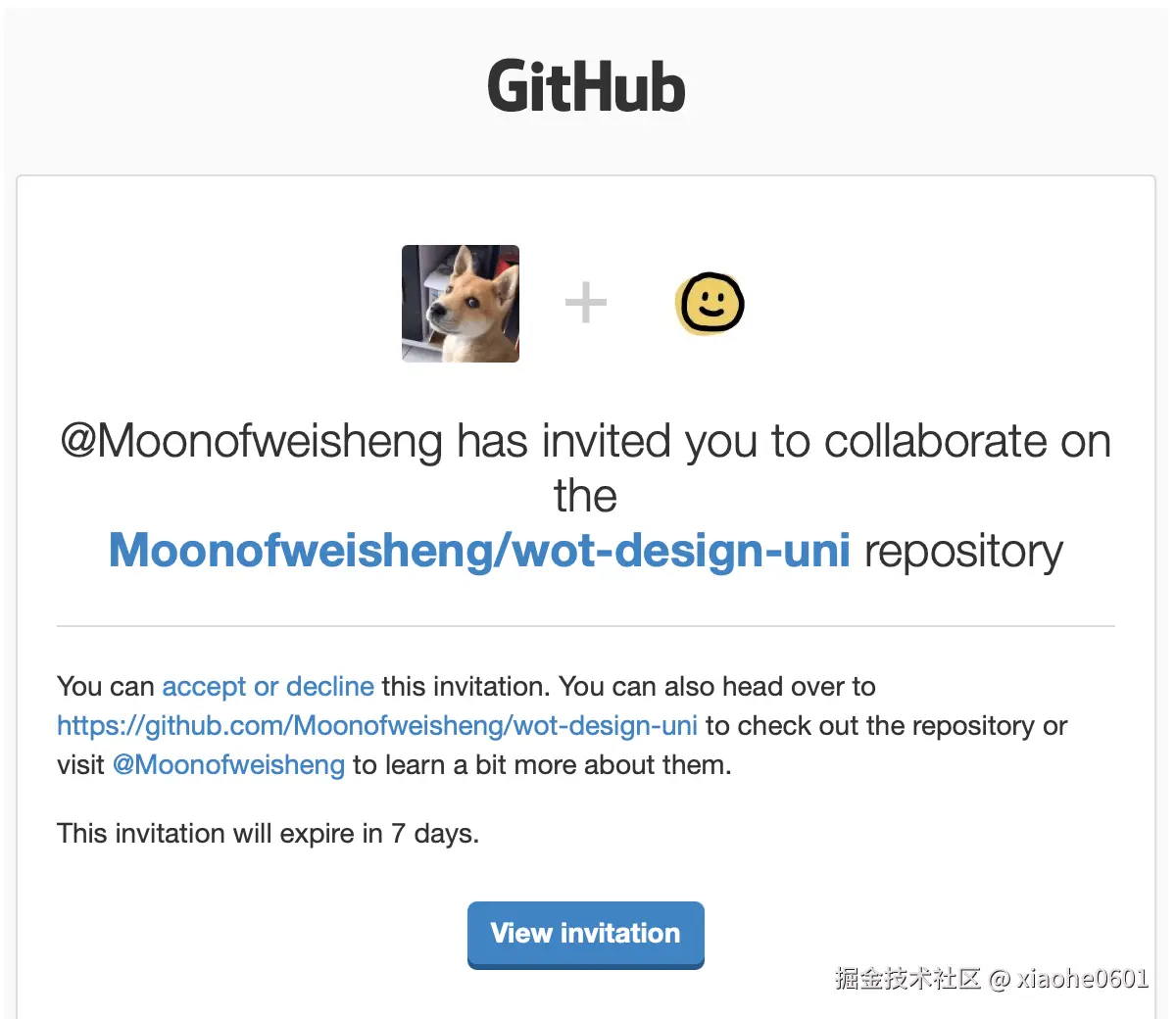Click the yellow smiley face avatar
Screen dimensions: 1176x1019
coord(710,303)
